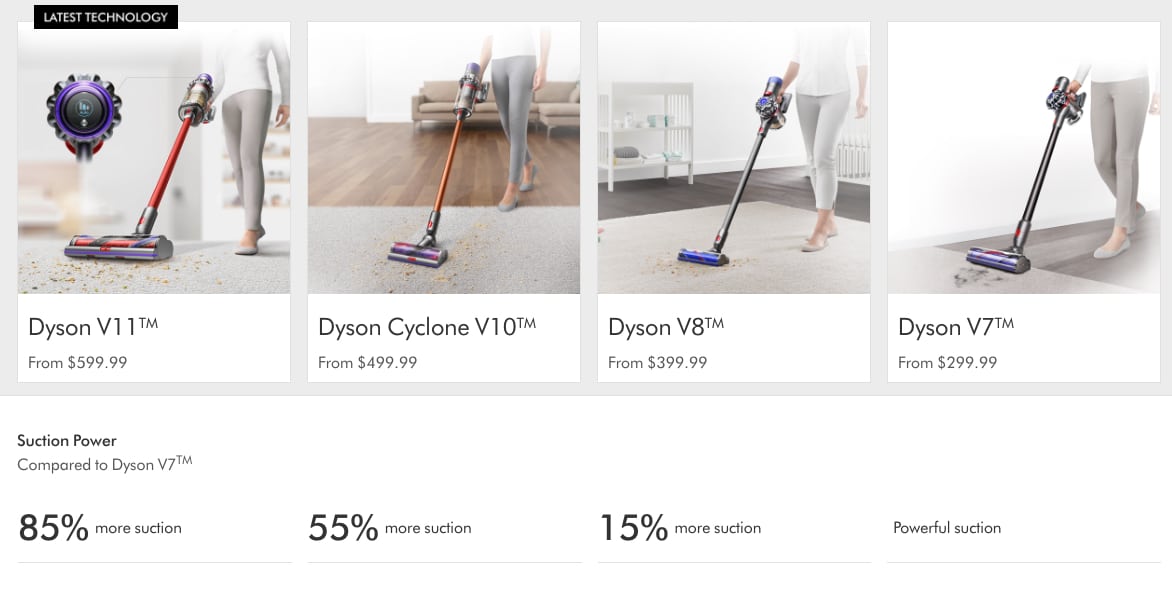Choose the From $299.99 price
The height and width of the screenshot is (590, 1172).
click(x=948, y=363)
